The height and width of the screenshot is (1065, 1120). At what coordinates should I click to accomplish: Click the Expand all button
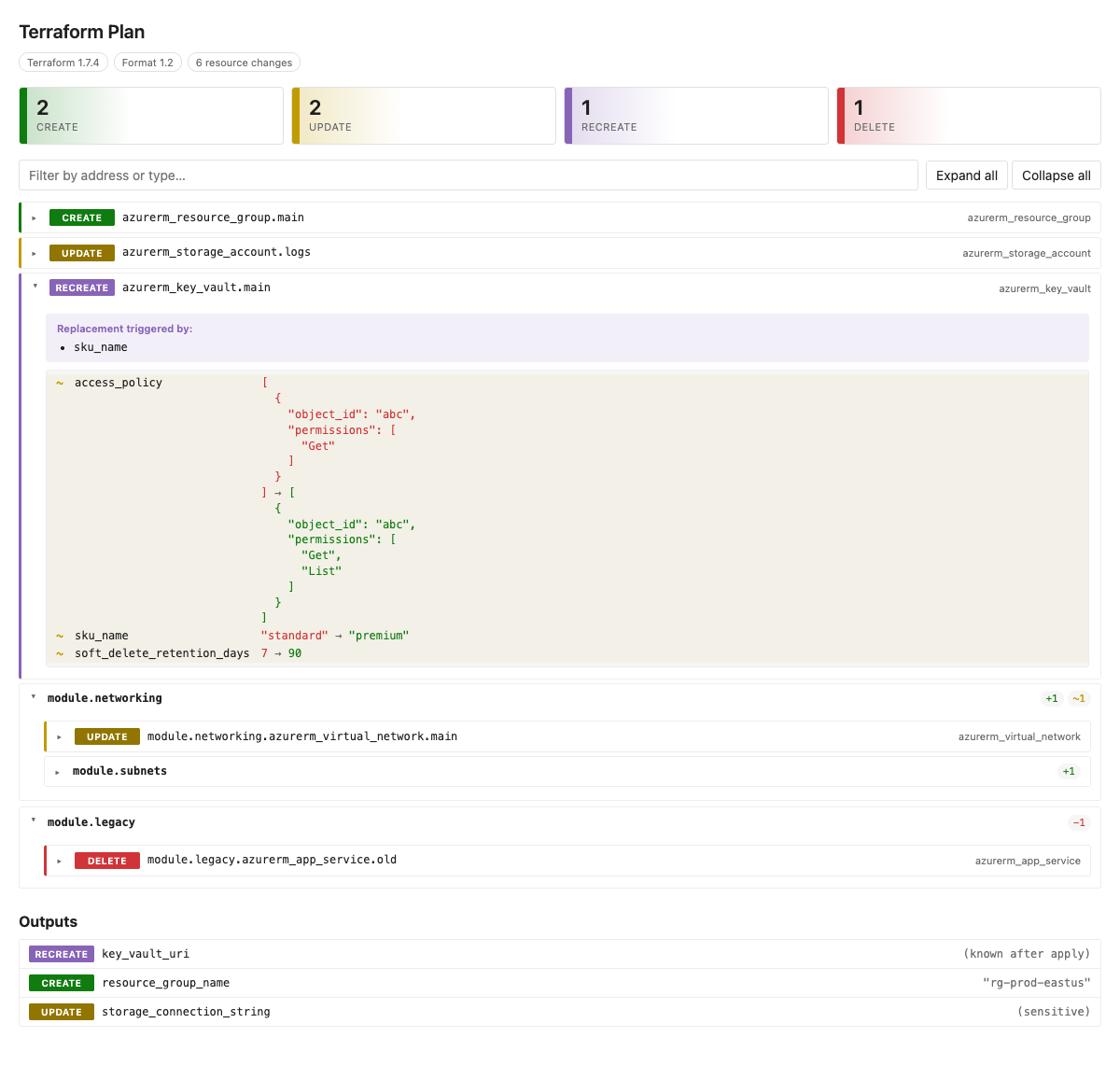(x=967, y=175)
